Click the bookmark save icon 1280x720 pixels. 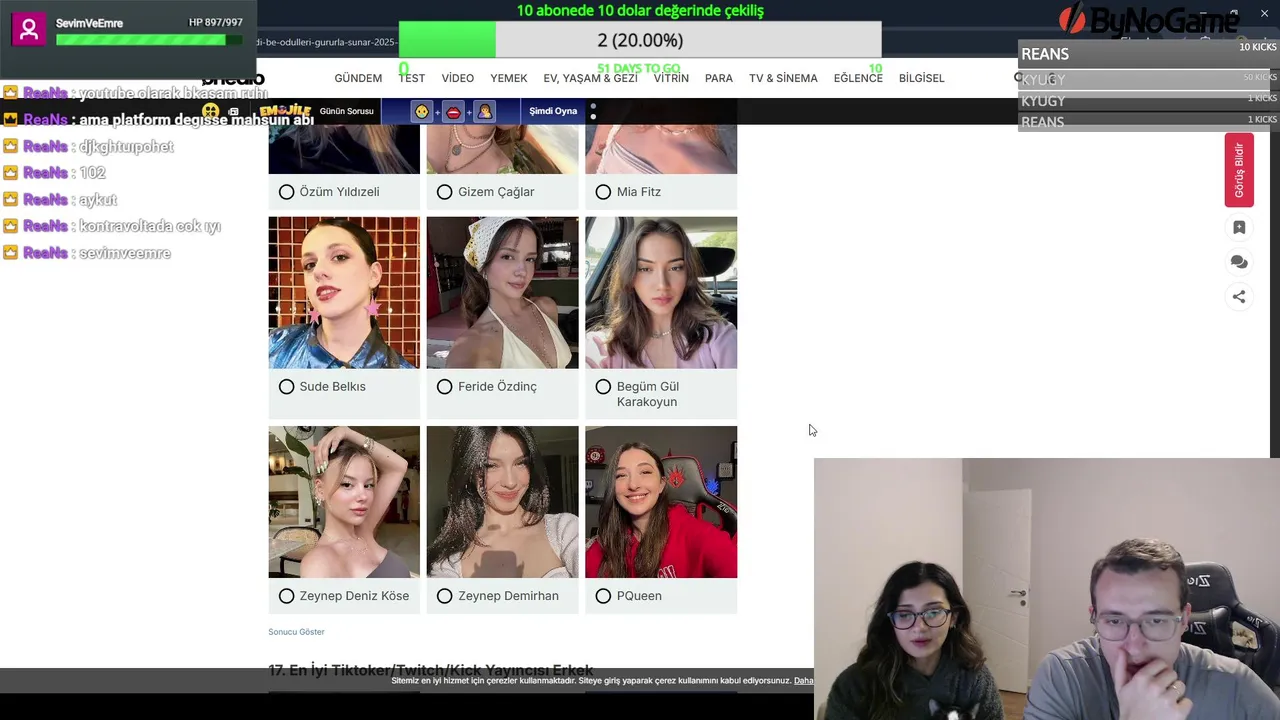coord(1239,228)
